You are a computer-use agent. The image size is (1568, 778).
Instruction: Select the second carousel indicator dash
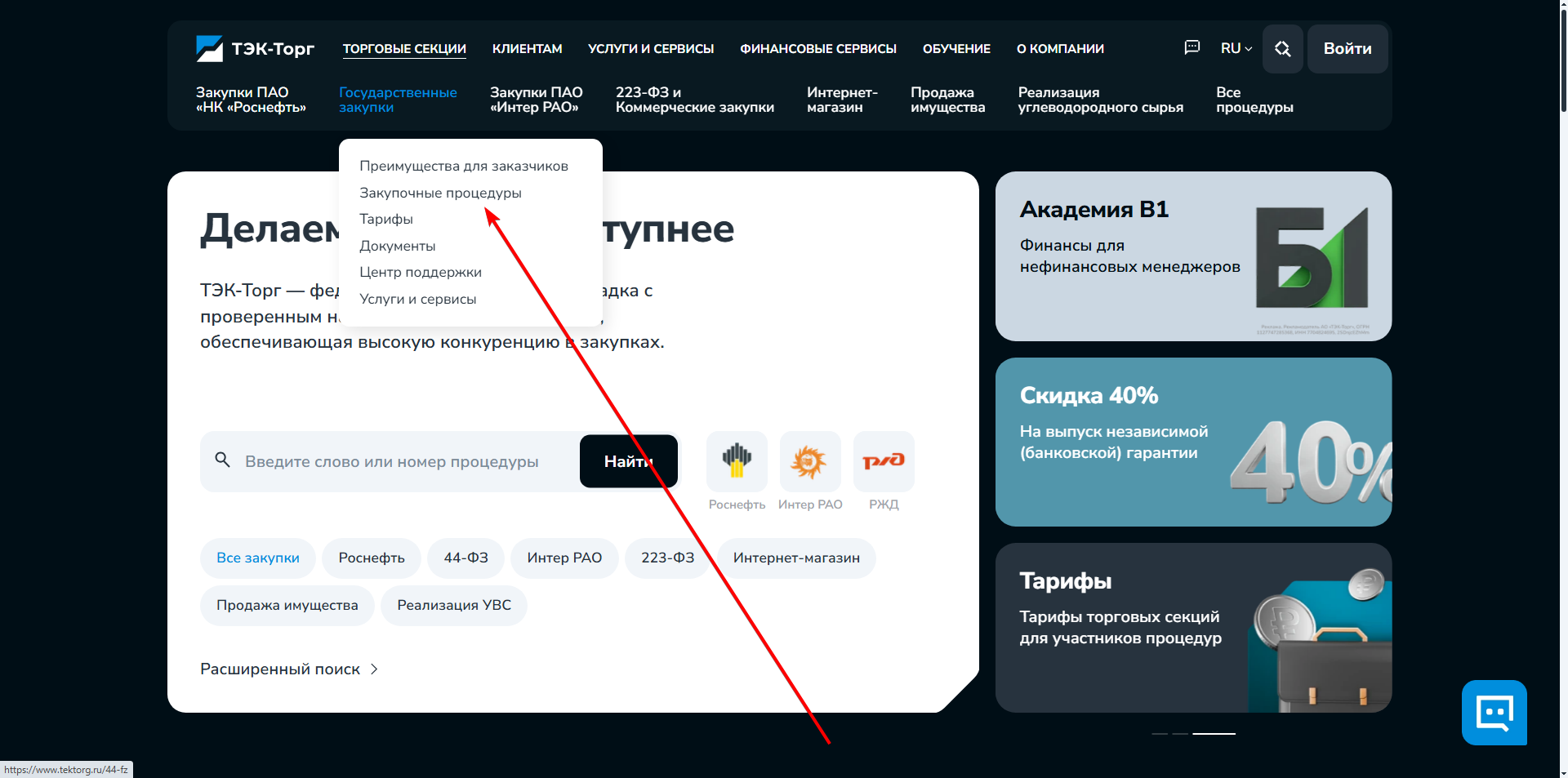pyautogui.click(x=1180, y=734)
